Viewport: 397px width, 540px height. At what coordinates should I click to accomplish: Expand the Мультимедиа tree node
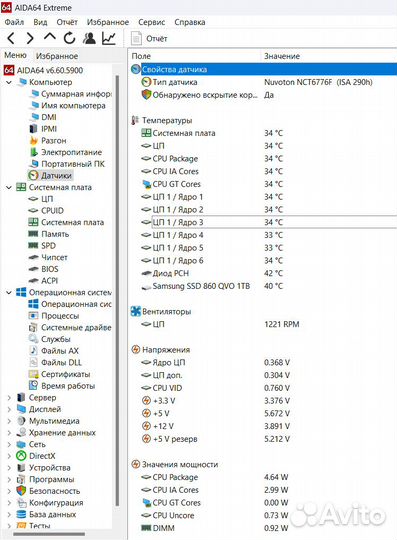click(9, 421)
